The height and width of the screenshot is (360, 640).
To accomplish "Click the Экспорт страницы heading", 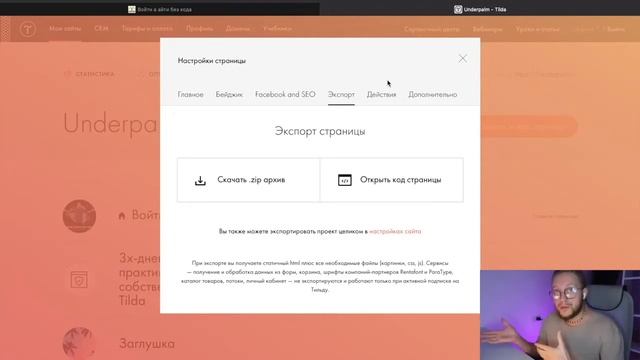I will click(x=320, y=131).
